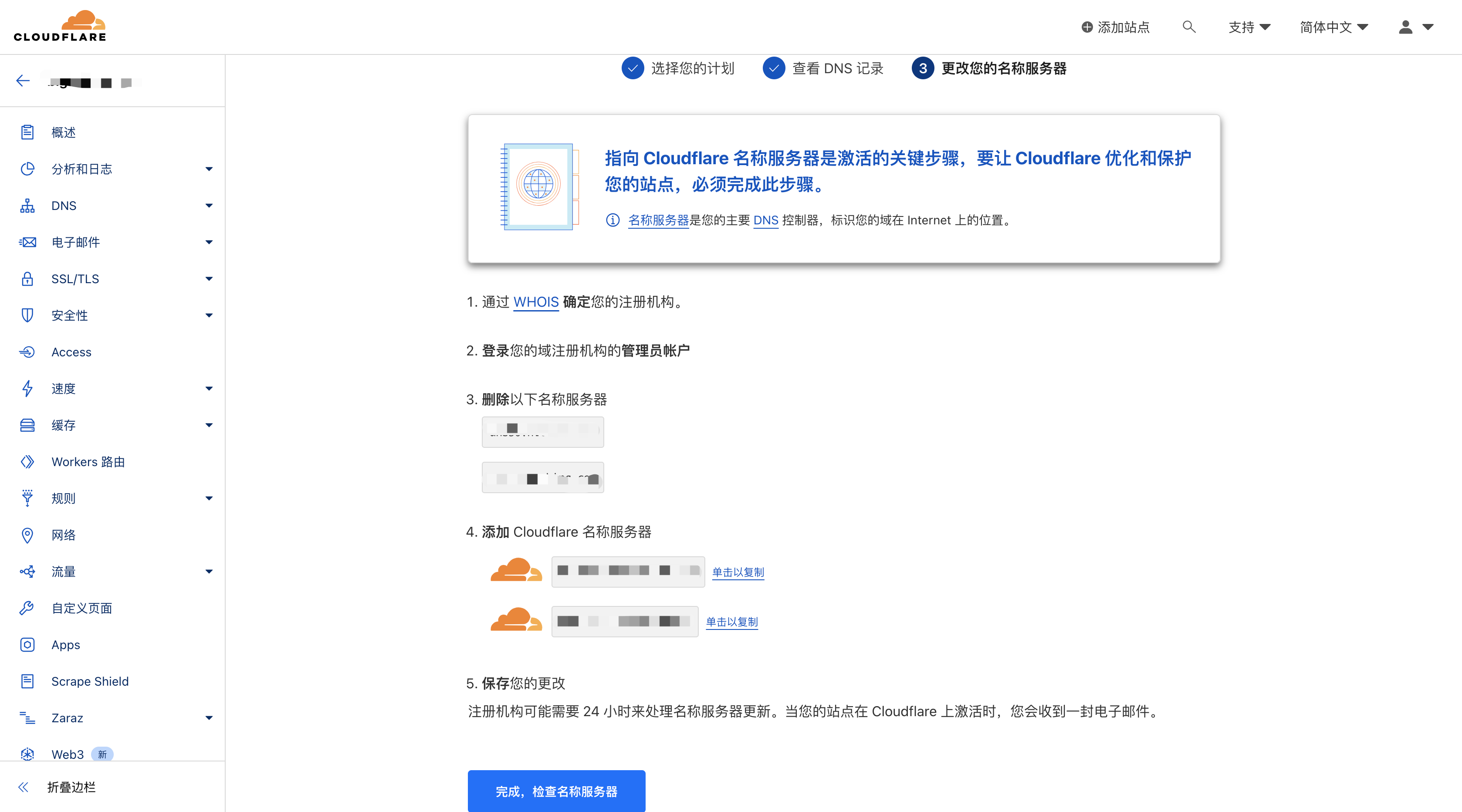This screenshot has height=812, width=1462.
Task: Select first Cloudflare nameserver field
Action: [x=628, y=572]
